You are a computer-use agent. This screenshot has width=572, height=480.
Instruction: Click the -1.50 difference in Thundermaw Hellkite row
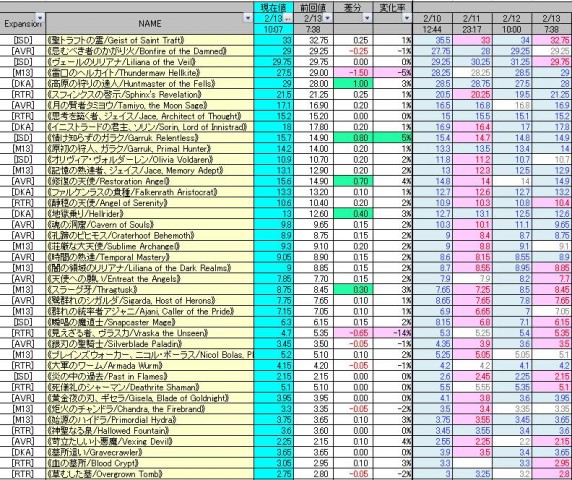click(x=353, y=73)
